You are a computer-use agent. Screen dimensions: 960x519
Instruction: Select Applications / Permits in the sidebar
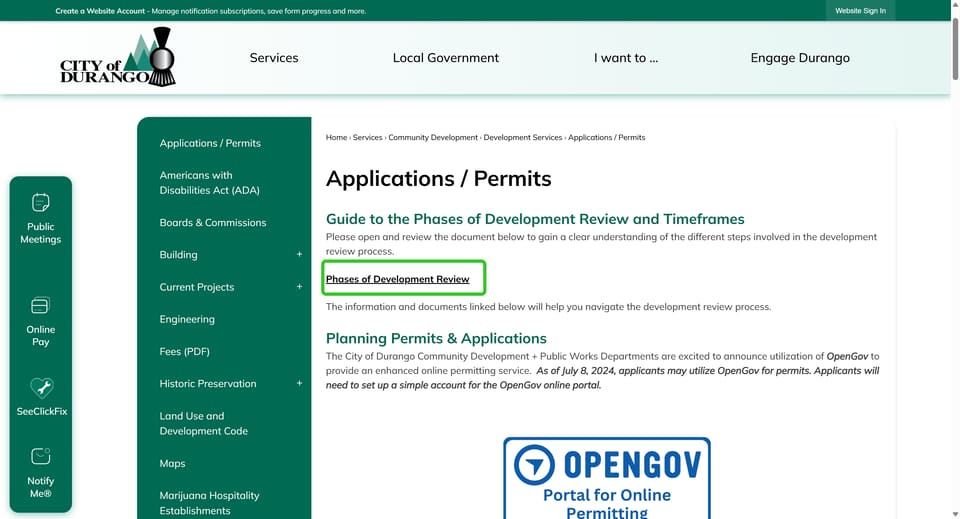pyautogui.click(x=210, y=143)
